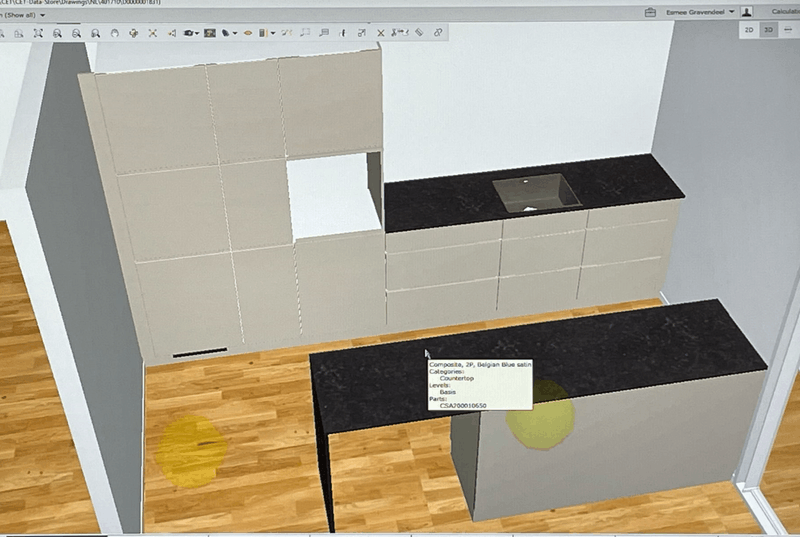Click the Zoom In magnifier icon
Viewport: 800px width, 537px height.
[x=57, y=33]
